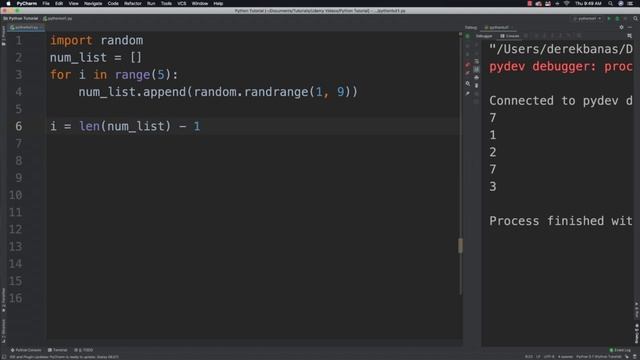Click the Wi-Fi status icon
Image resolution: width=640 pixels, height=360 pixels.
point(567,3)
